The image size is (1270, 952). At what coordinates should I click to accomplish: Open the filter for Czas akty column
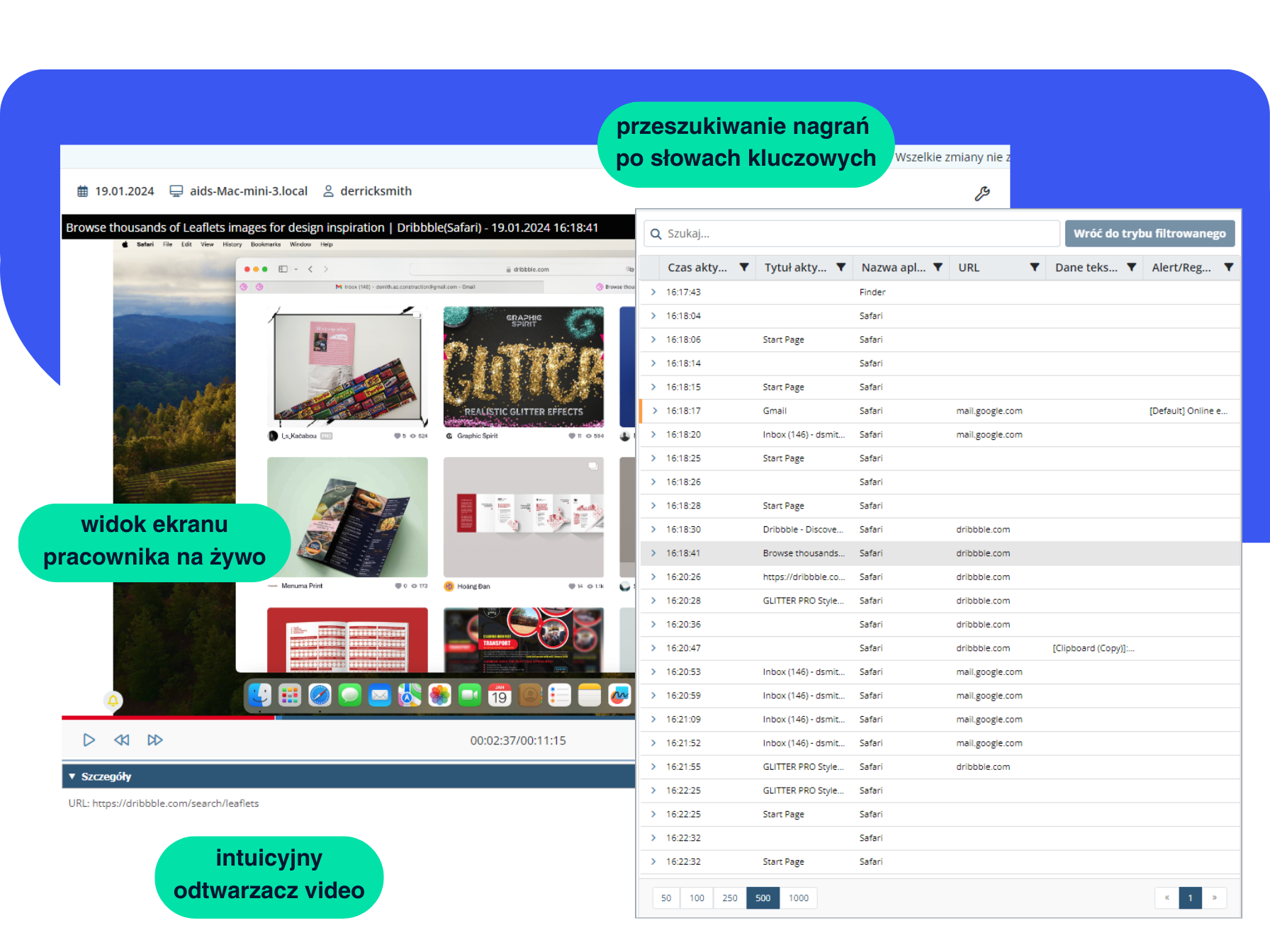tap(743, 268)
